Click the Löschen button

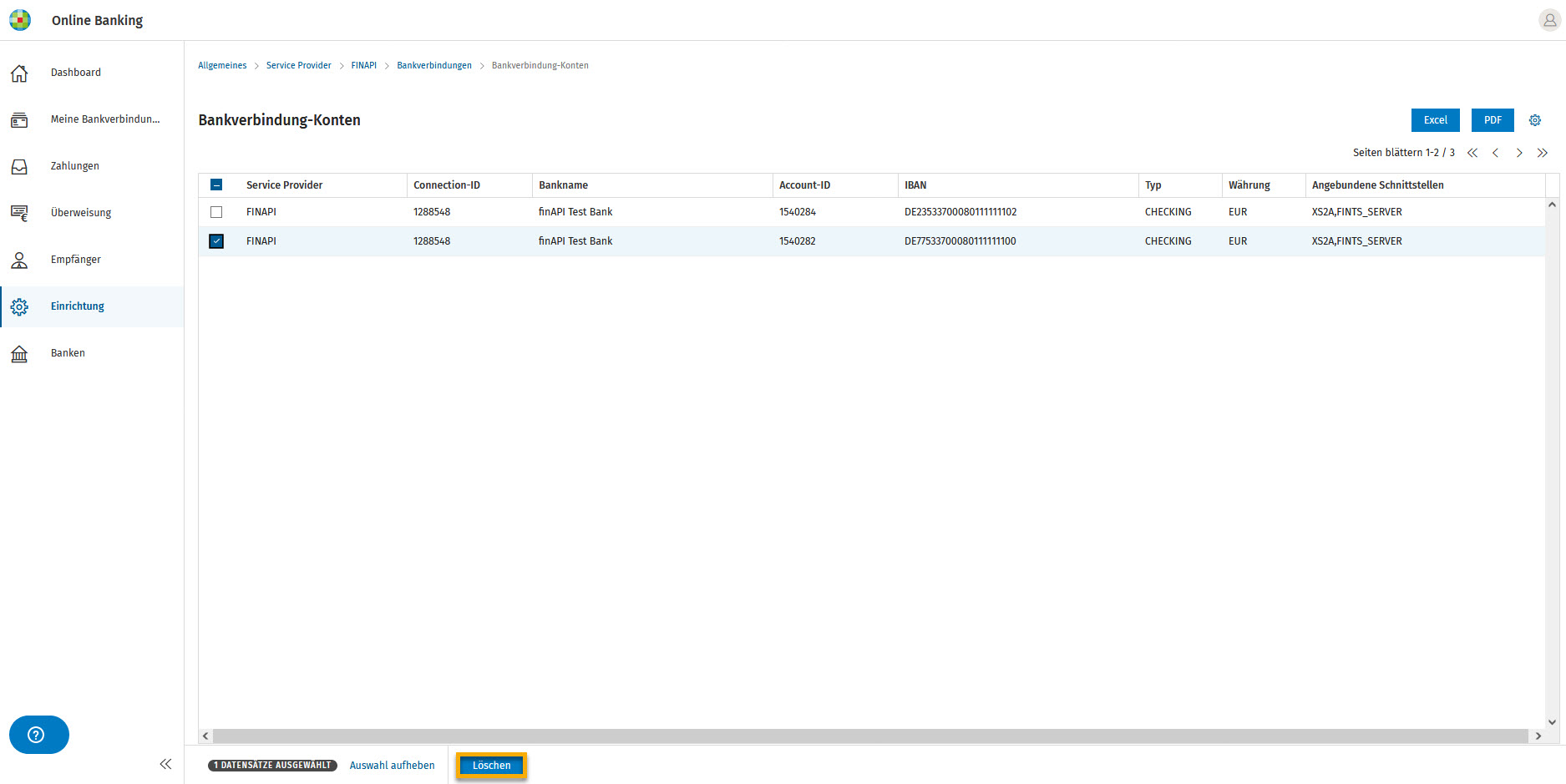(x=491, y=766)
